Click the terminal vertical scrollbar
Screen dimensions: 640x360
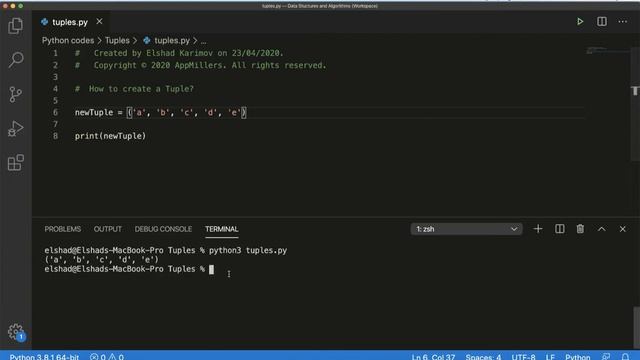636,327
